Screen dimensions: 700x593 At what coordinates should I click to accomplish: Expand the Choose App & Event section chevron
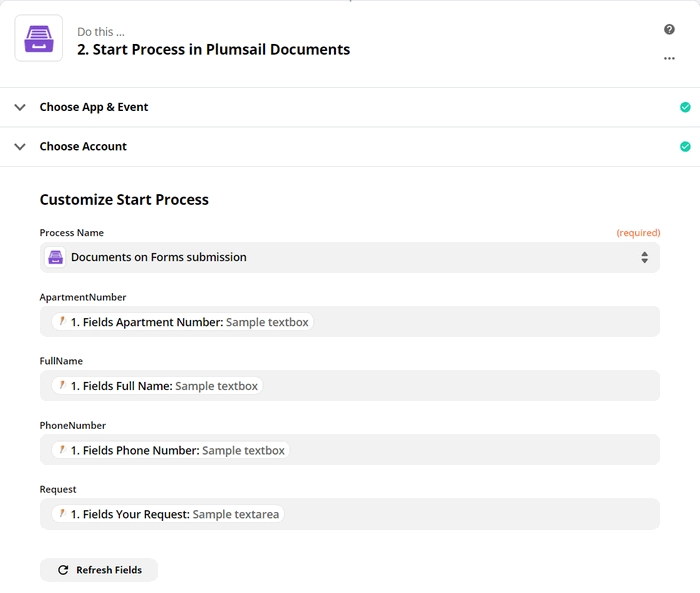(20, 107)
